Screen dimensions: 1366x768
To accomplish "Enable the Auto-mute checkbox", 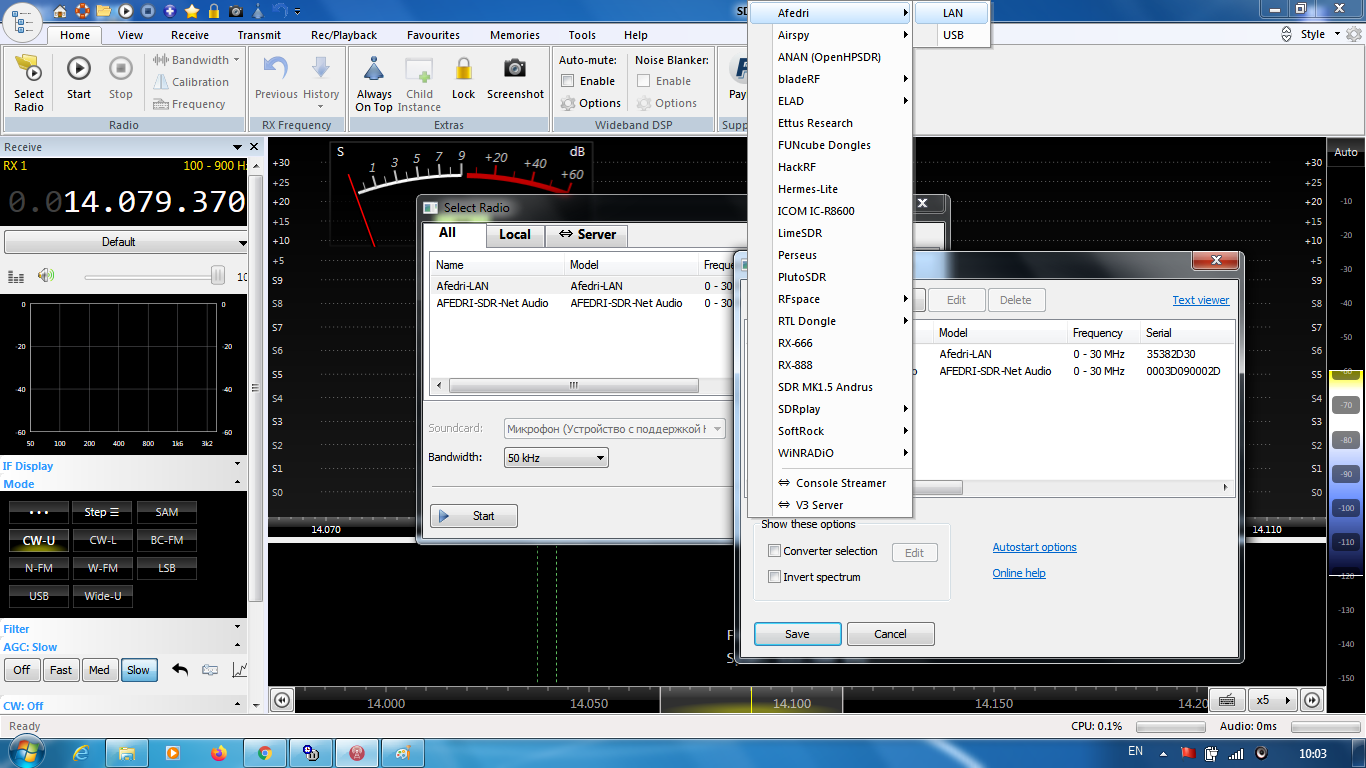I will click(568, 81).
